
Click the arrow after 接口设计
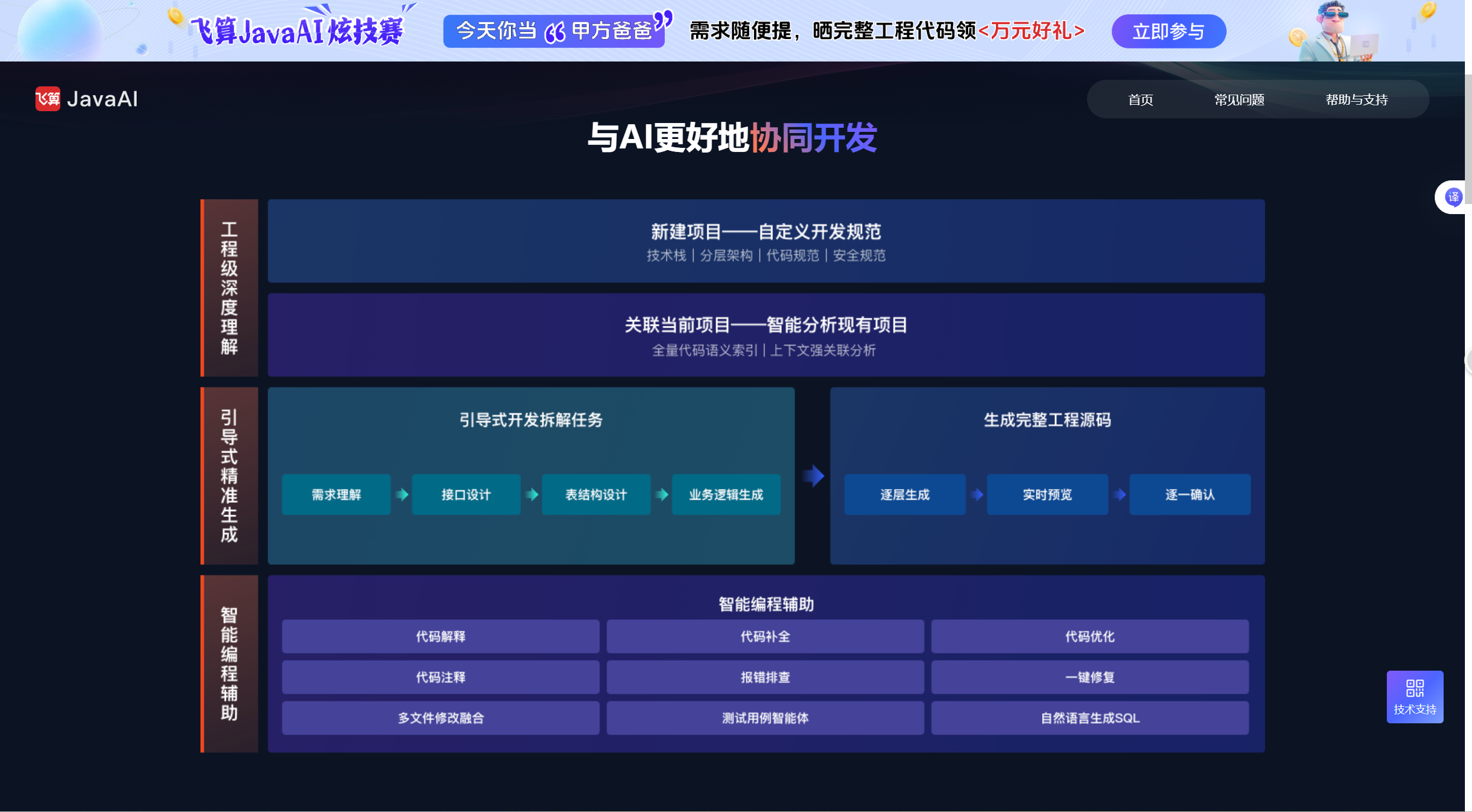click(532, 494)
